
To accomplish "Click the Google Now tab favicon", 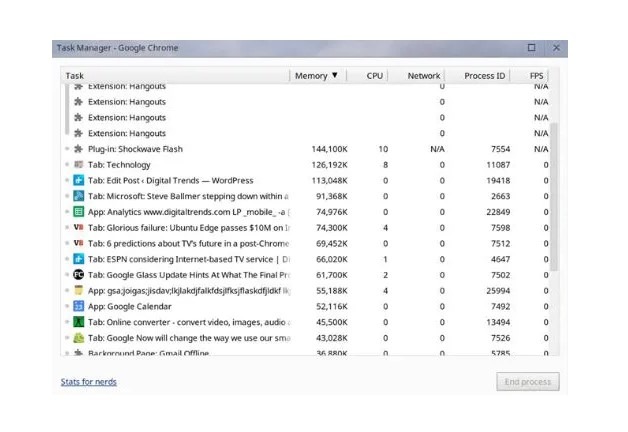I will (78, 338).
